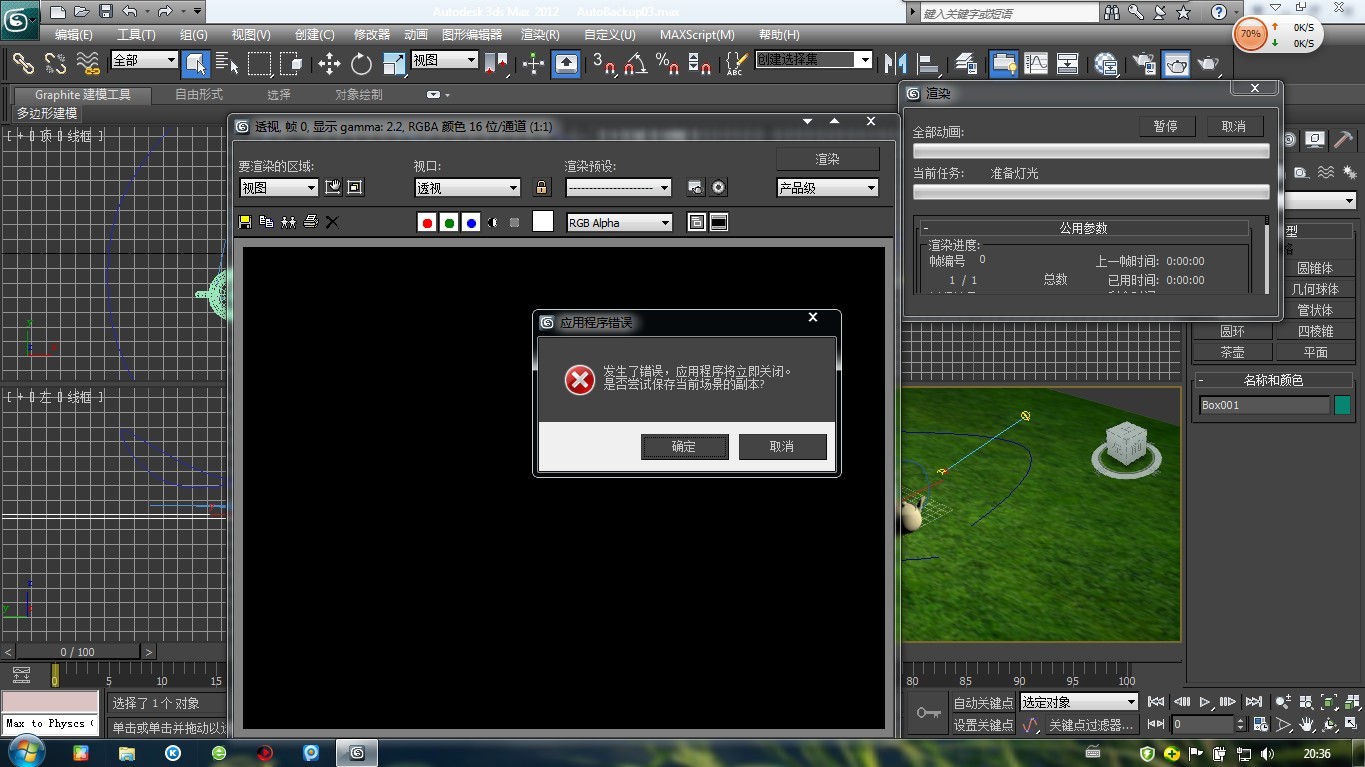
Task: Open the 产品级 render mode dropdown
Action: [x=828, y=188]
